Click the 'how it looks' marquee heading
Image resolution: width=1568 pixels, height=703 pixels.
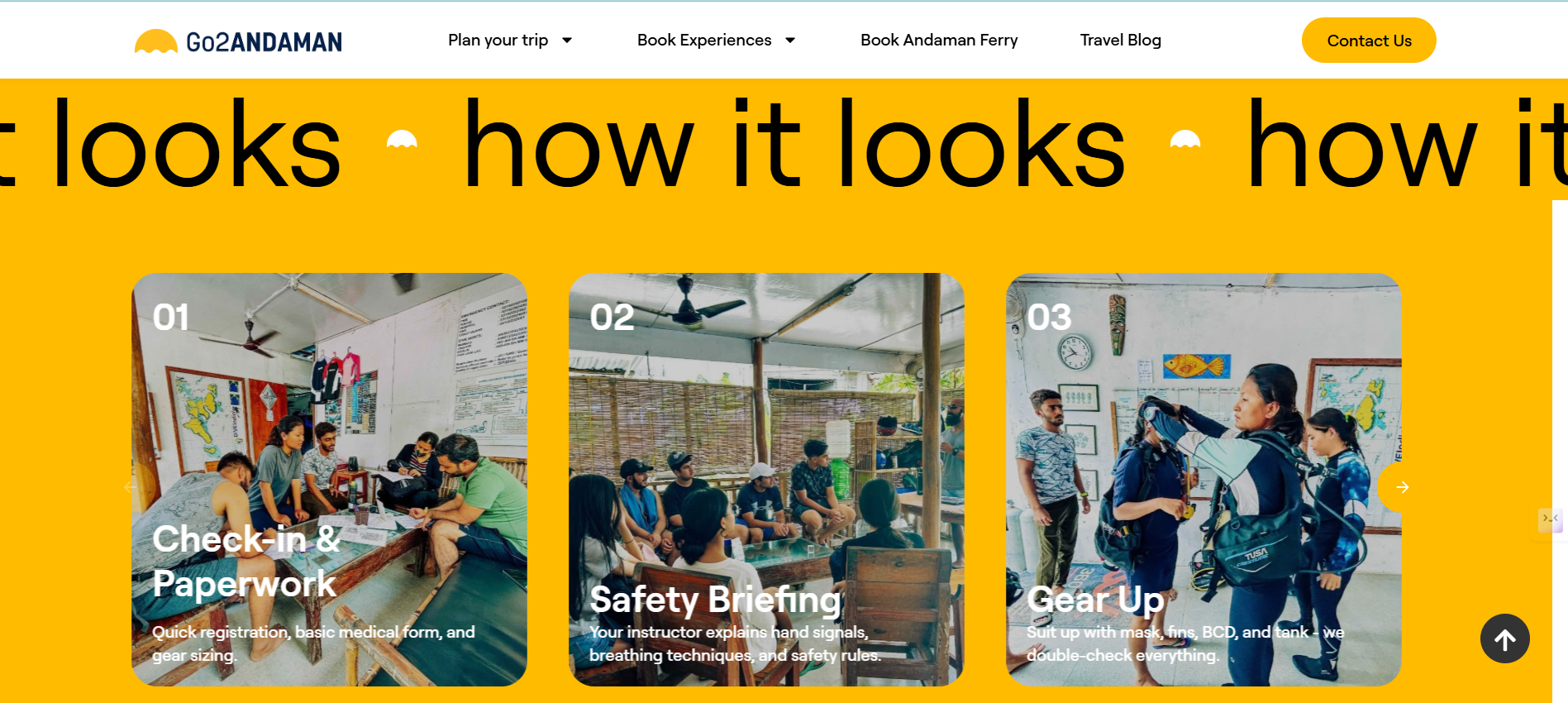pos(794,143)
